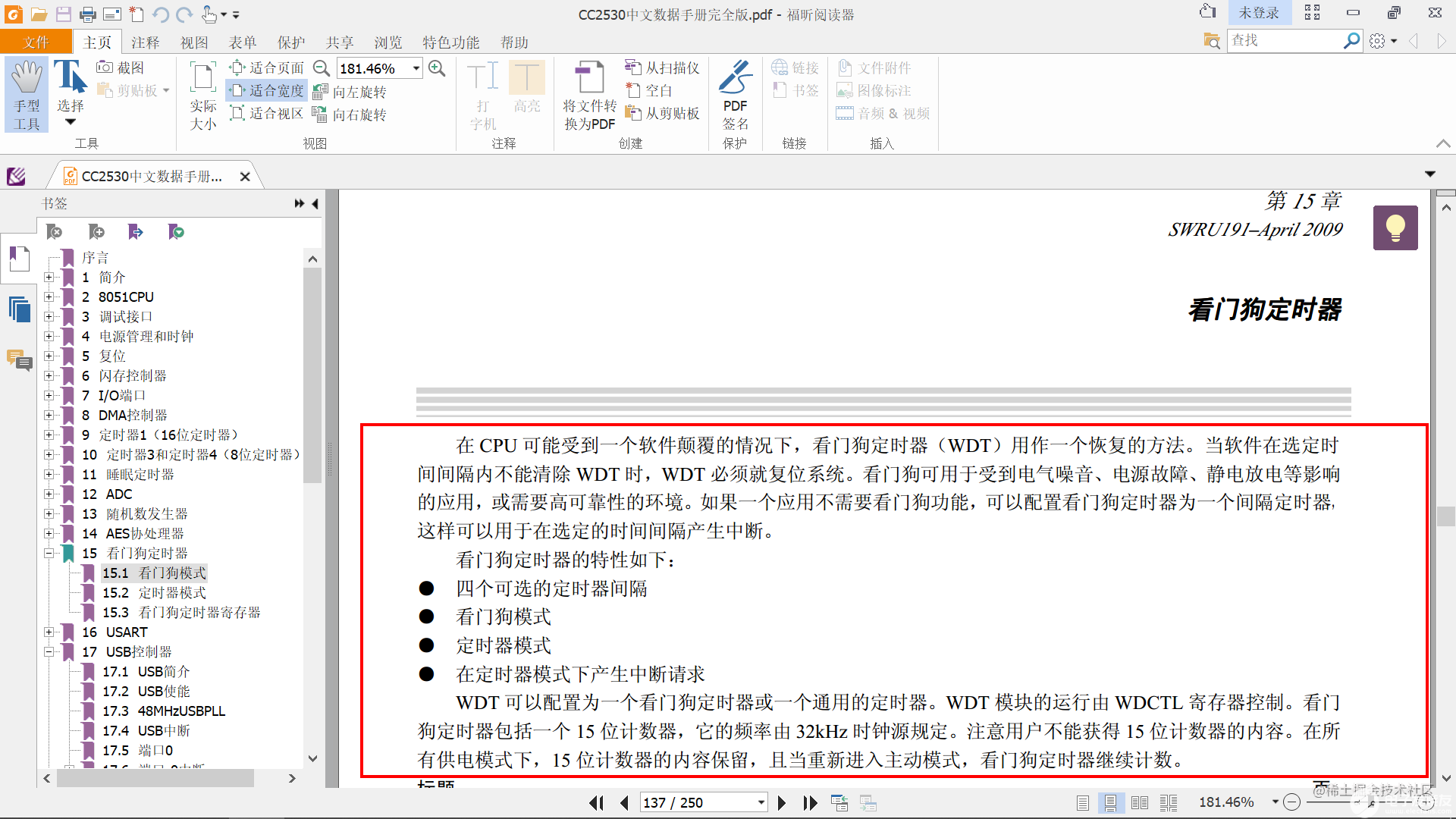Select continuous facing view mode
The image size is (1456, 819).
point(1169,802)
